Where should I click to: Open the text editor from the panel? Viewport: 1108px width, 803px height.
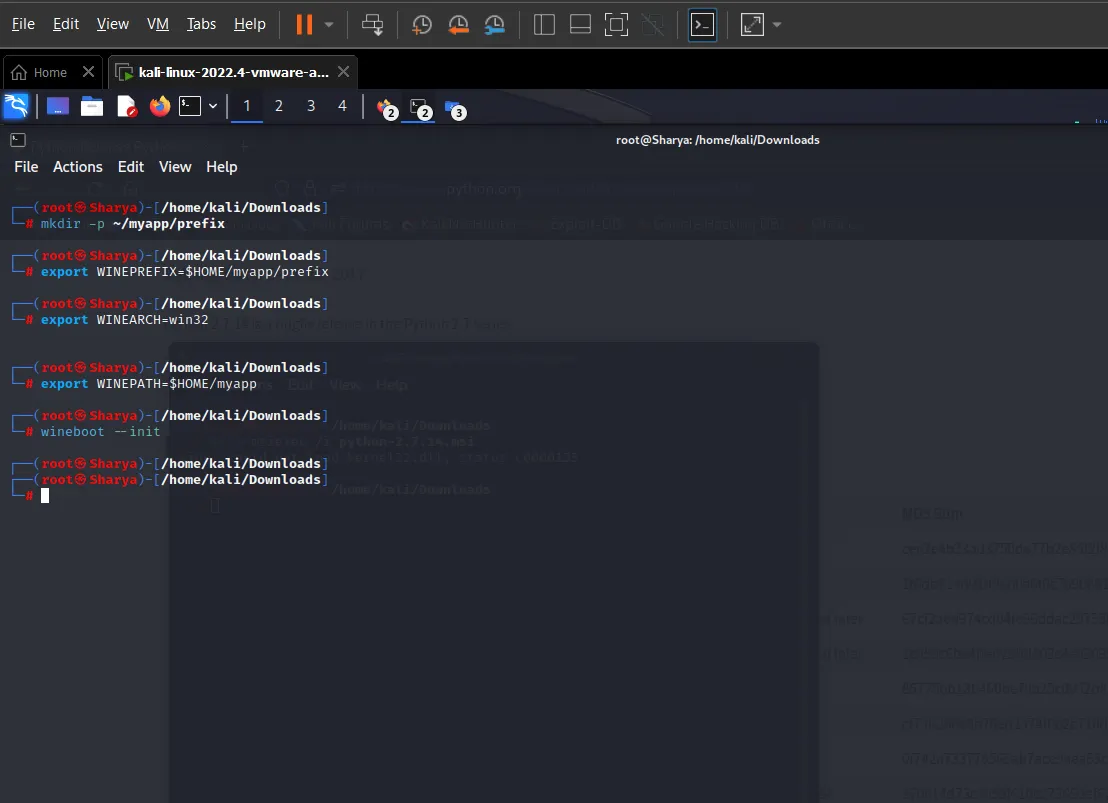(x=125, y=106)
